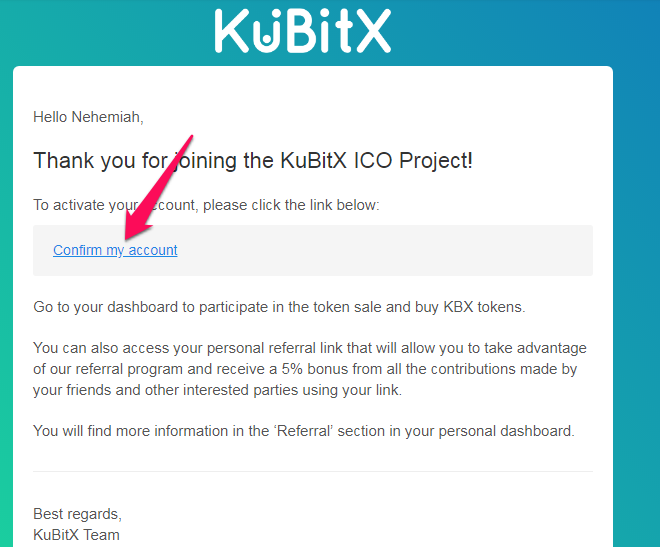Click the personal referral link paragraph's first line
Image resolution: width=660 pixels, height=547 pixels.
pyautogui.click(x=310, y=348)
